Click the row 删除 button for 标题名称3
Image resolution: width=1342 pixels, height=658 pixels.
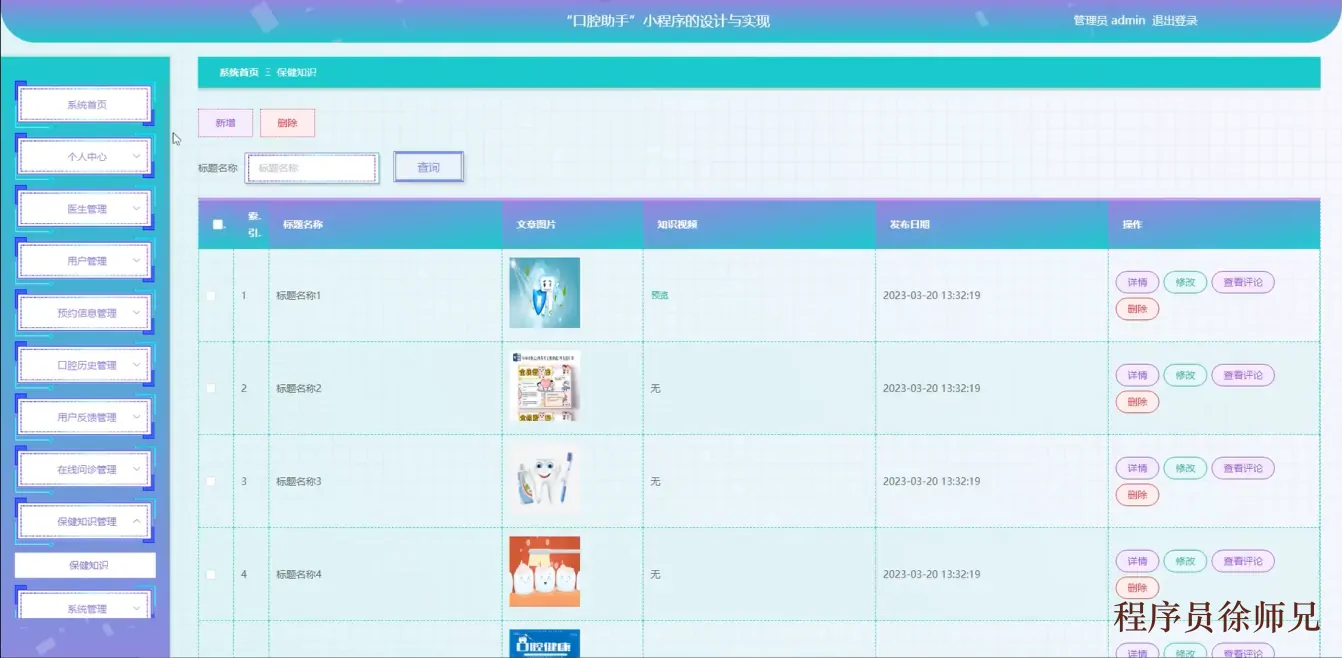pos(1138,495)
